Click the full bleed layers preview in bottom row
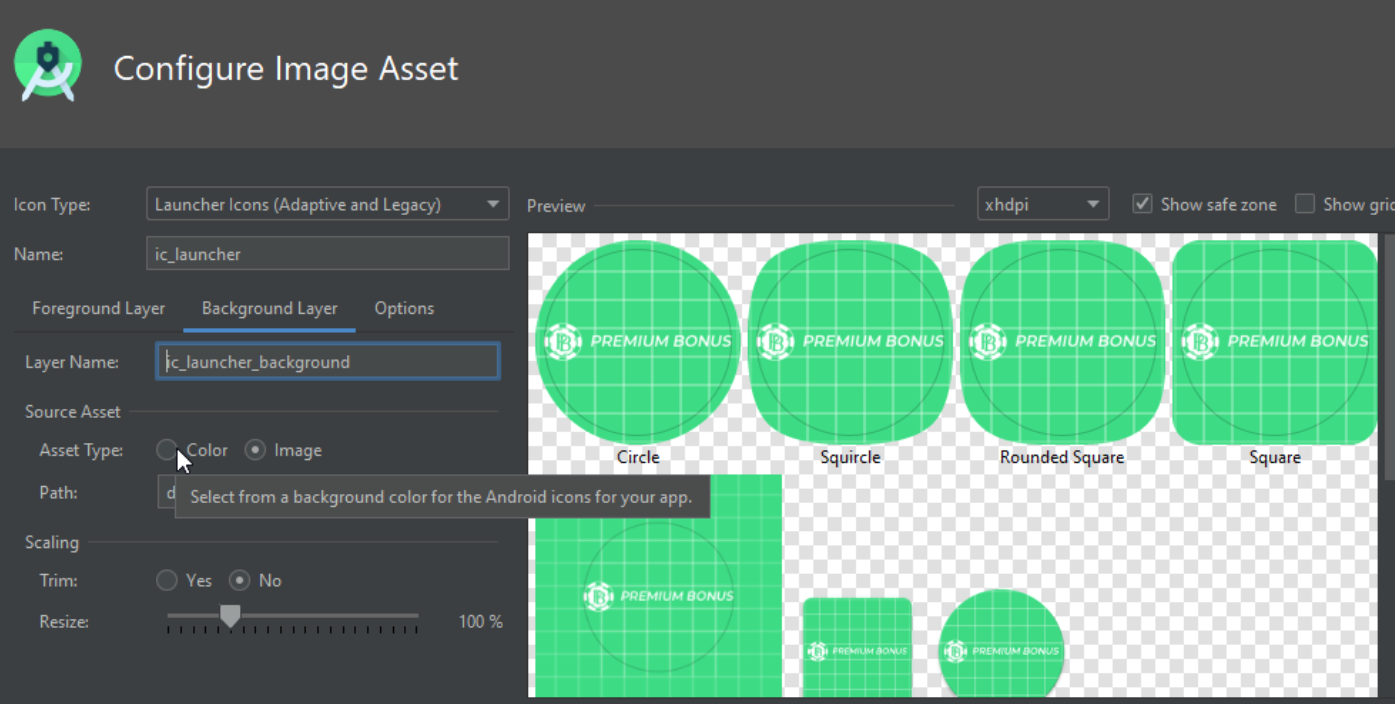The height and width of the screenshot is (704, 1395). click(x=658, y=586)
